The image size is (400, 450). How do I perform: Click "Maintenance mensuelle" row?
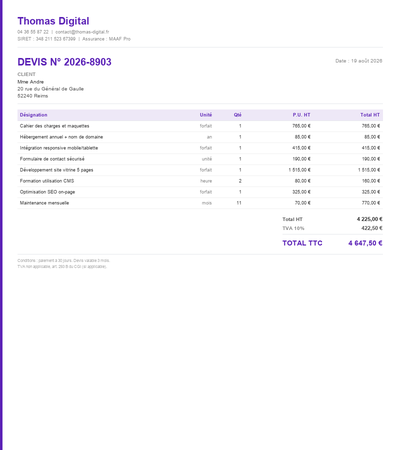(x=200, y=203)
